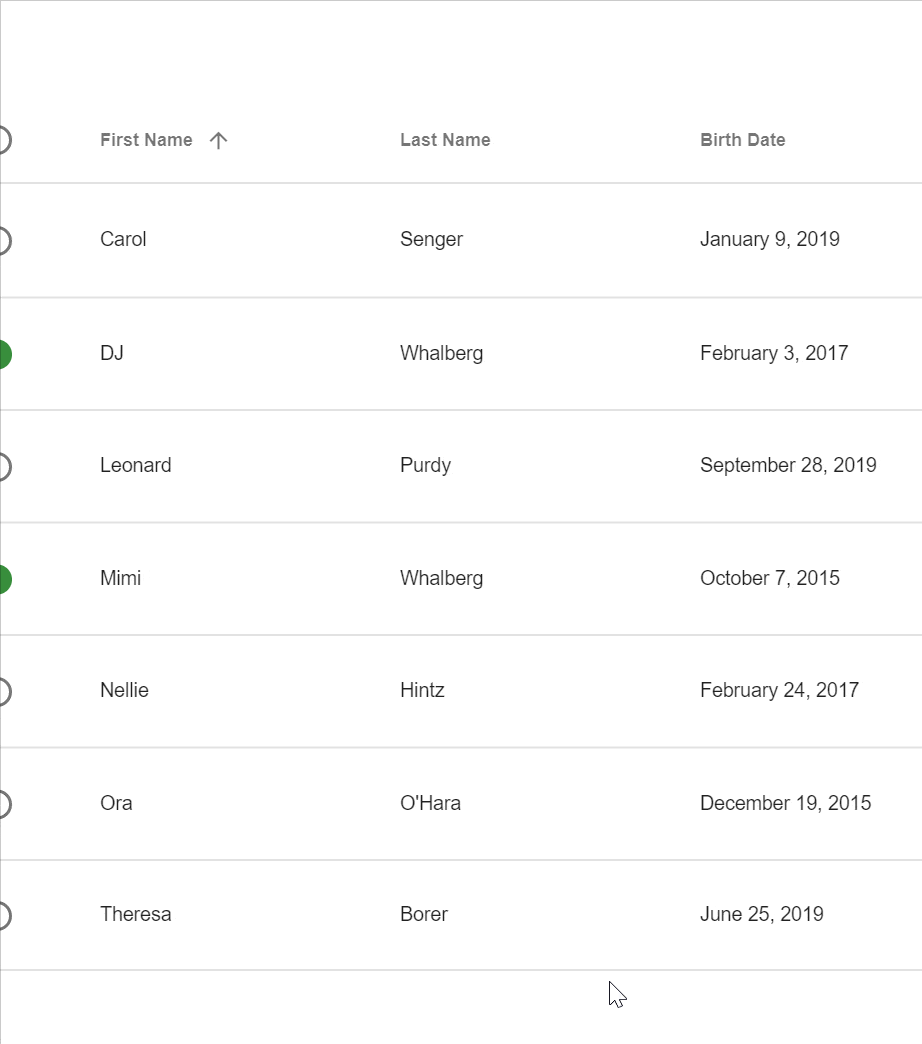Click the February 3, 2017 birth date
The image size is (922, 1044).
click(774, 353)
